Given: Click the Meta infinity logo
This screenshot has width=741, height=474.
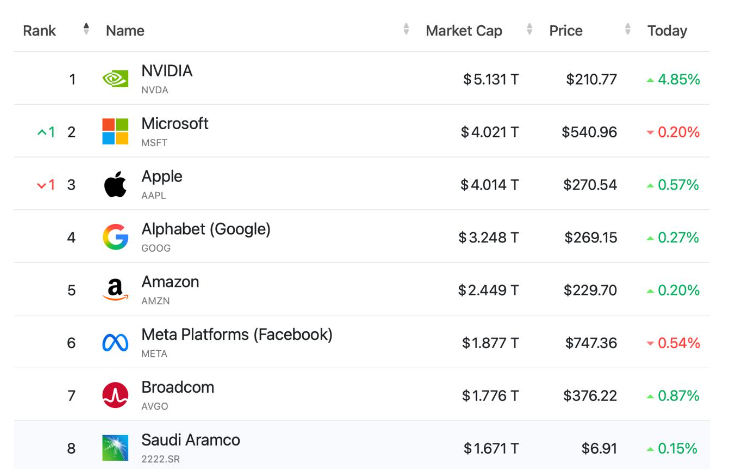Looking at the screenshot, I should [x=115, y=343].
